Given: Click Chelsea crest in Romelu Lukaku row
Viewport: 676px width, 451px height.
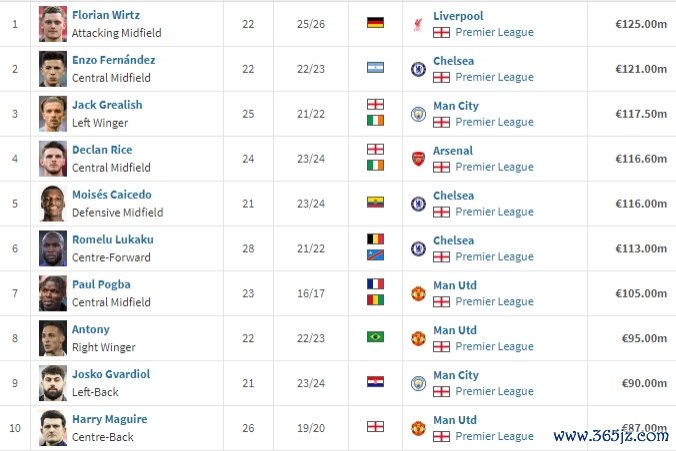Looking at the screenshot, I should [x=418, y=249].
